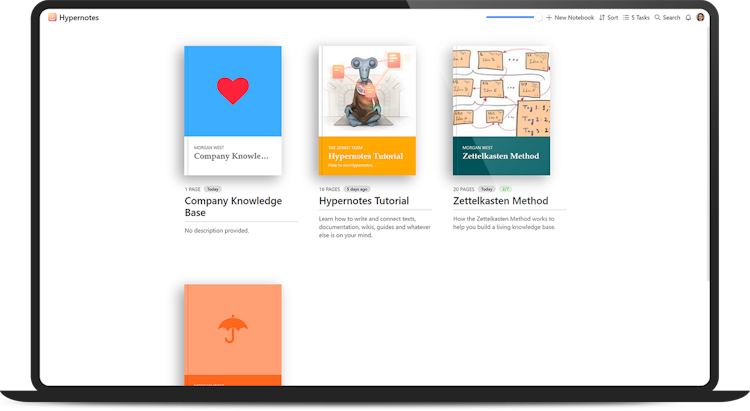This screenshot has width=750, height=411.
Task: Click the green 2/7 task badge
Action: tap(506, 189)
